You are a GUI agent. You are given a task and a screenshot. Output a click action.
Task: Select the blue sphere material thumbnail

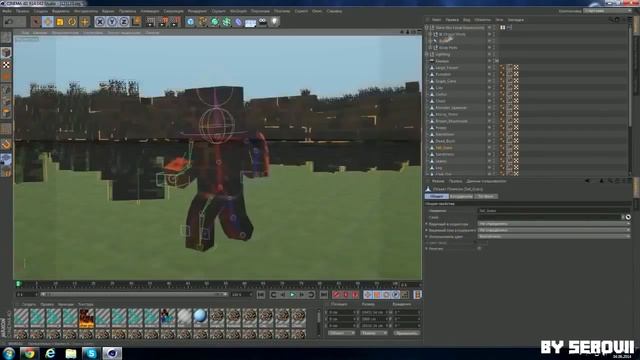[x=200, y=317]
